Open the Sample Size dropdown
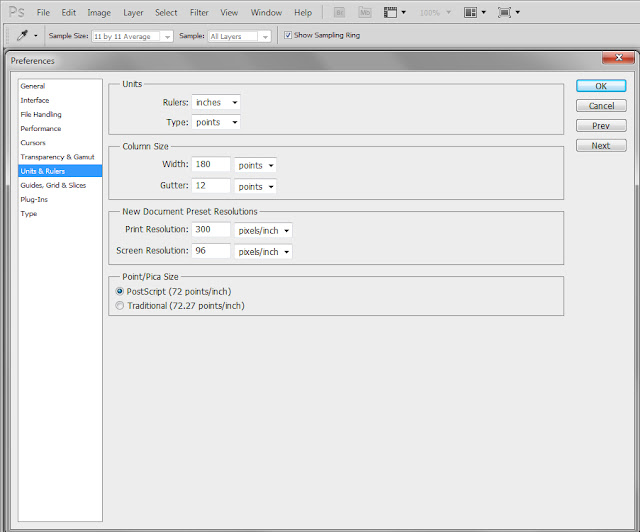Screen dimensions: 640x532 [x=133, y=36]
